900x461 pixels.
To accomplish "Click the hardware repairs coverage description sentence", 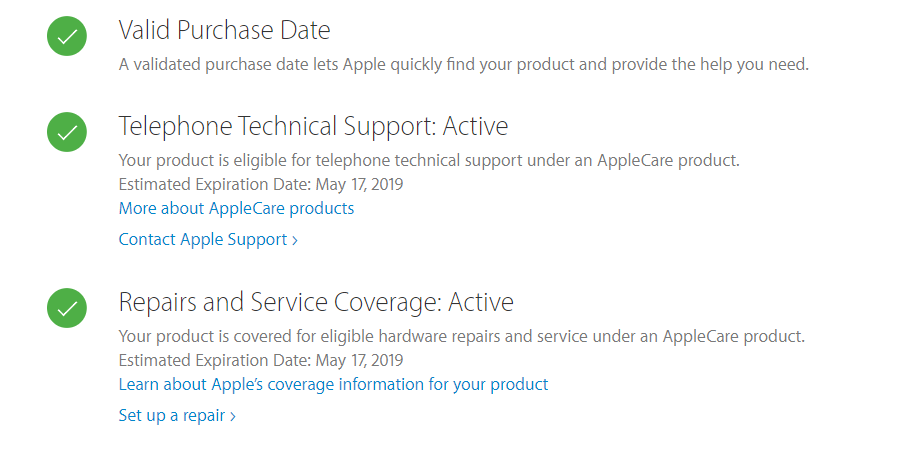I will (x=461, y=336).
